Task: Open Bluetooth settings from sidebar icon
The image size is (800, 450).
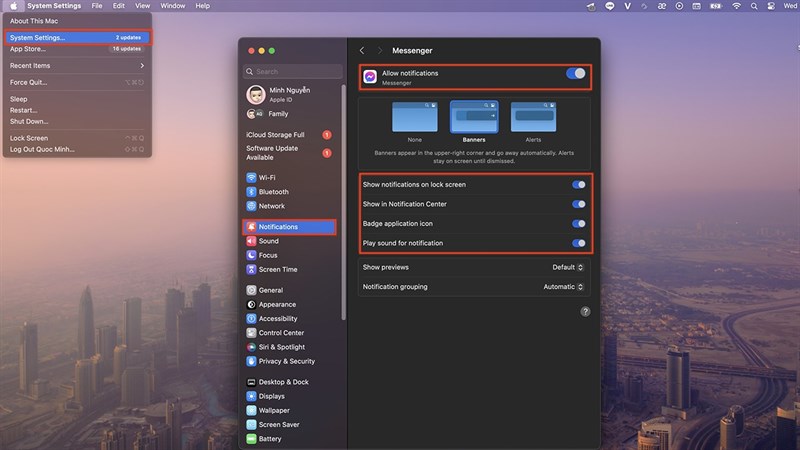Action: [x=251, y=192]
